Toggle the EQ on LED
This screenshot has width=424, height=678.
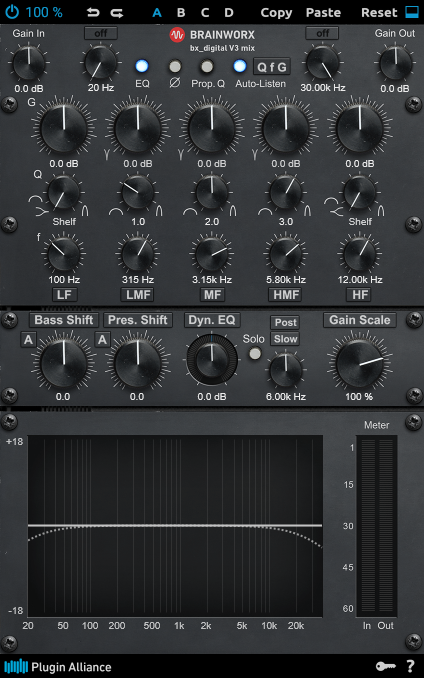click(x=142, y=66)
